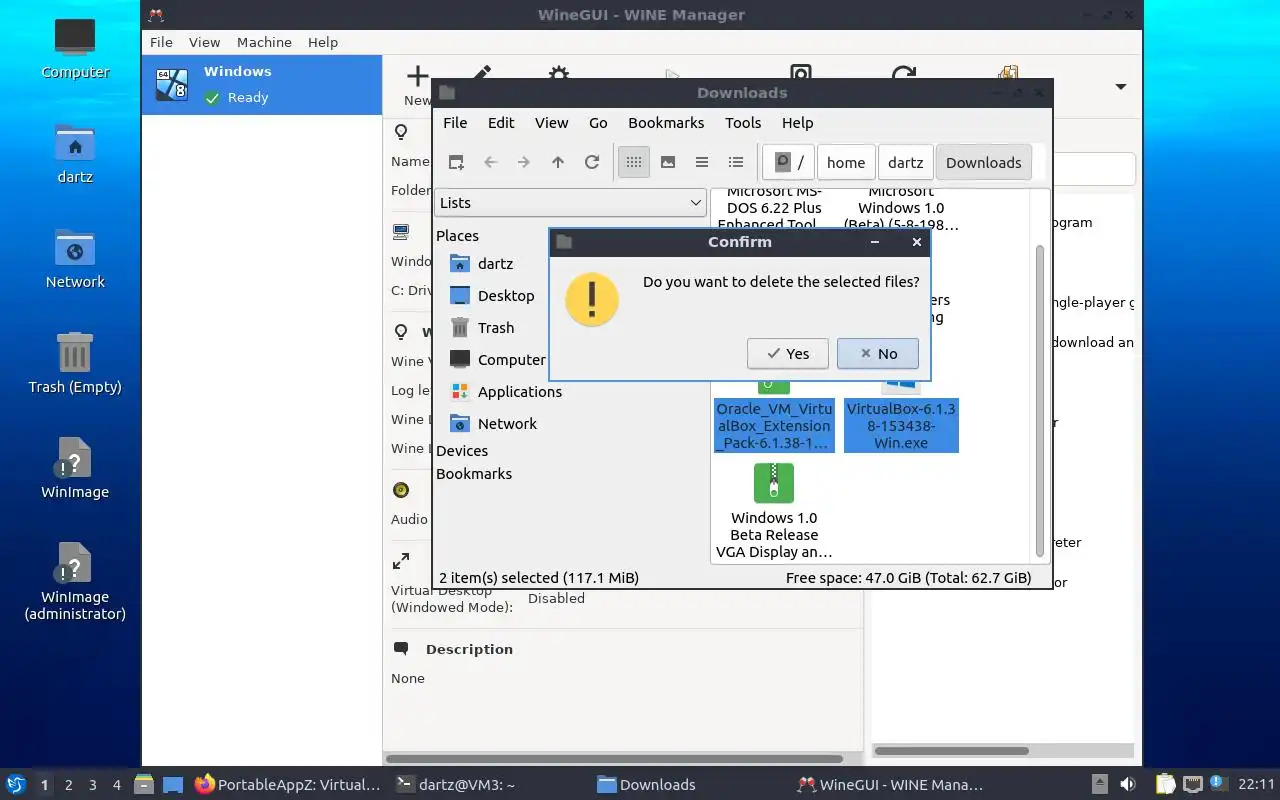Click the Bookmarks heading in the side pane
The height and width of the screenshot is (800, 1280).
(474, 474)
